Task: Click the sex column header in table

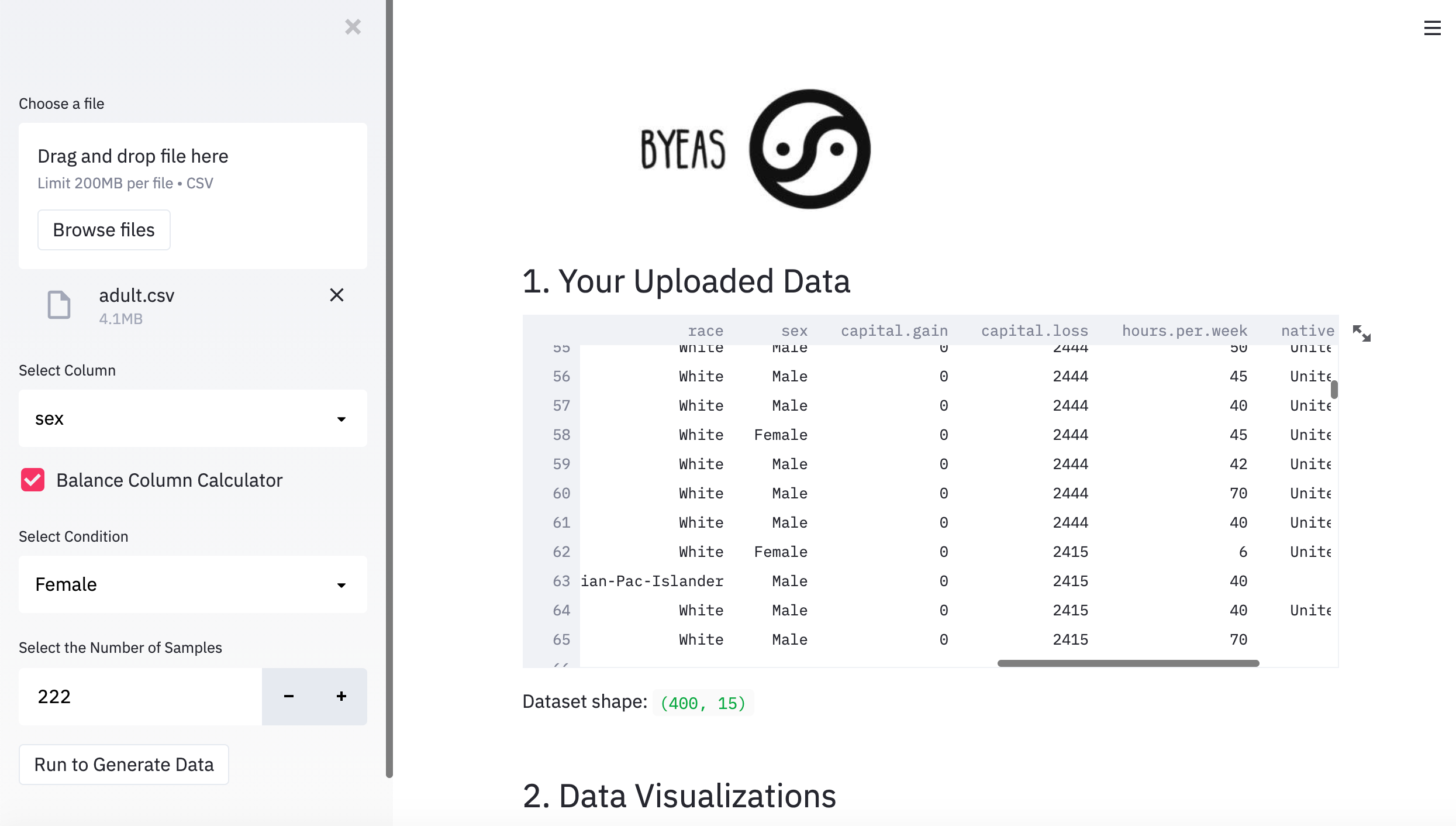Action: pos(794,331)
